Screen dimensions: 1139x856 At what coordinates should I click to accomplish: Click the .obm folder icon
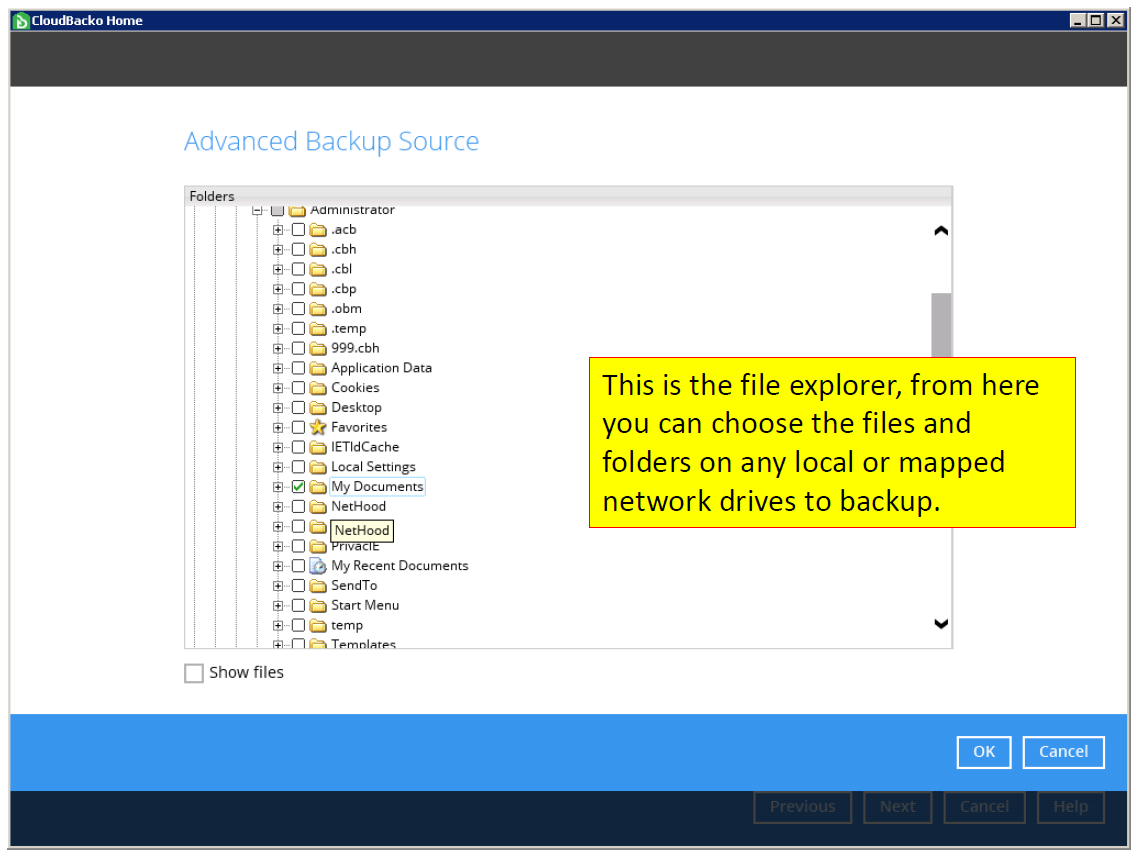click(318, 309)
